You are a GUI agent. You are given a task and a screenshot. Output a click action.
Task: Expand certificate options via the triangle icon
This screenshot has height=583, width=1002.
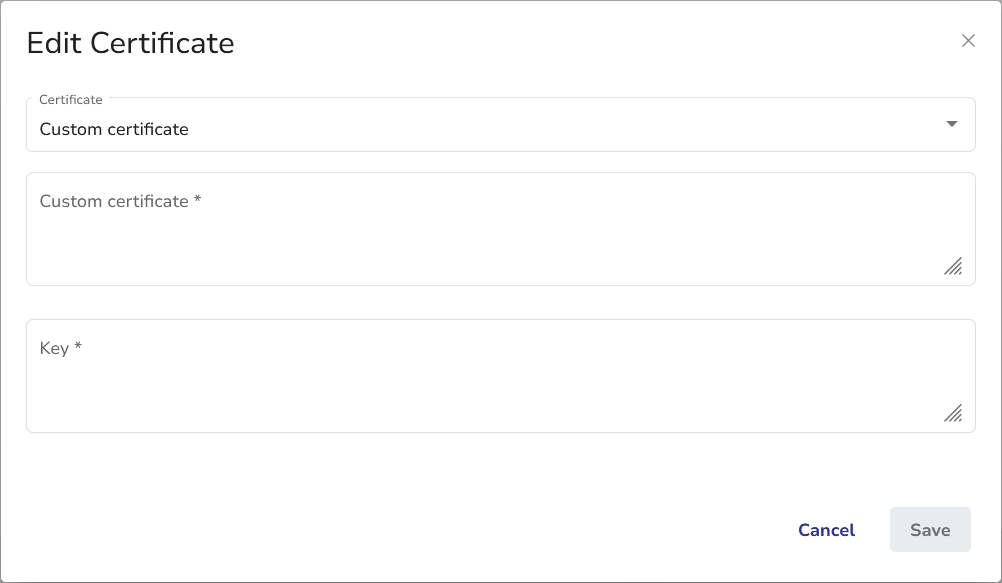pos(951,124)
